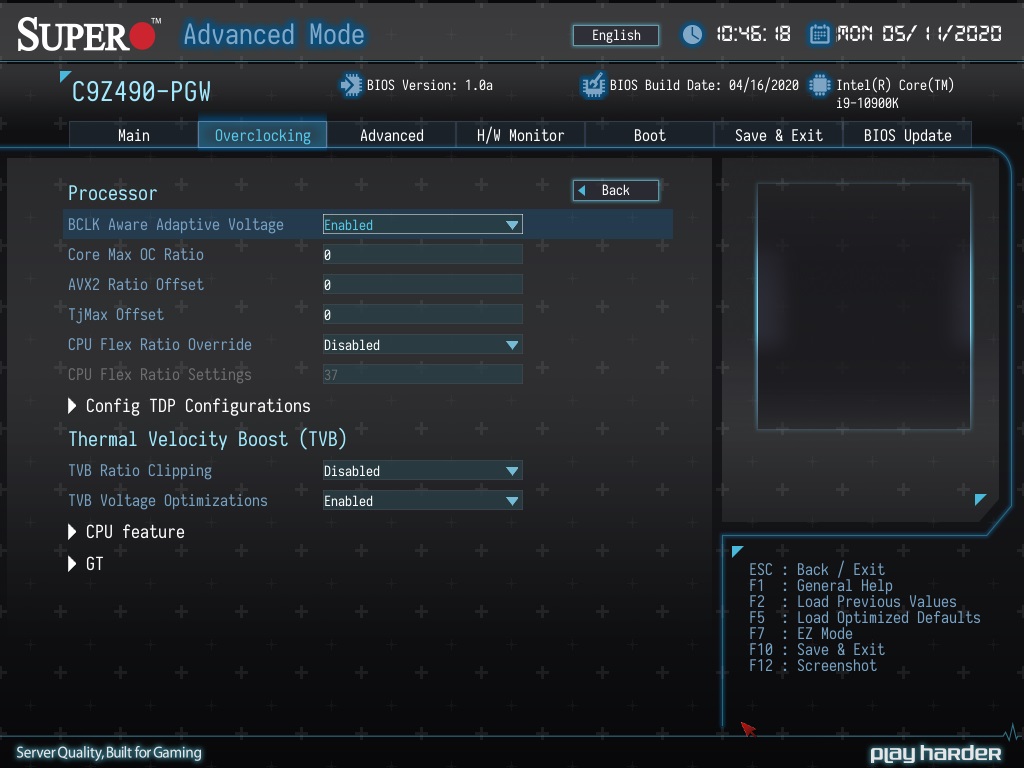
Task: Open CPU Flex Ratio Override dropdown
Action: pos(422,345)
